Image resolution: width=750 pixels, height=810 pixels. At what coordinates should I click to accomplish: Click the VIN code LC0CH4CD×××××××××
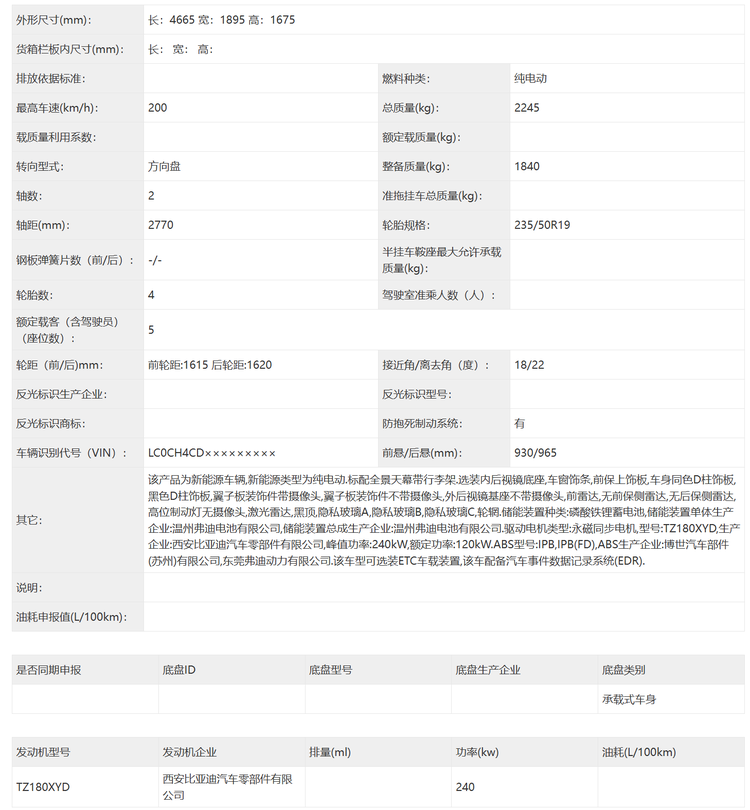(x=211, y=452)
